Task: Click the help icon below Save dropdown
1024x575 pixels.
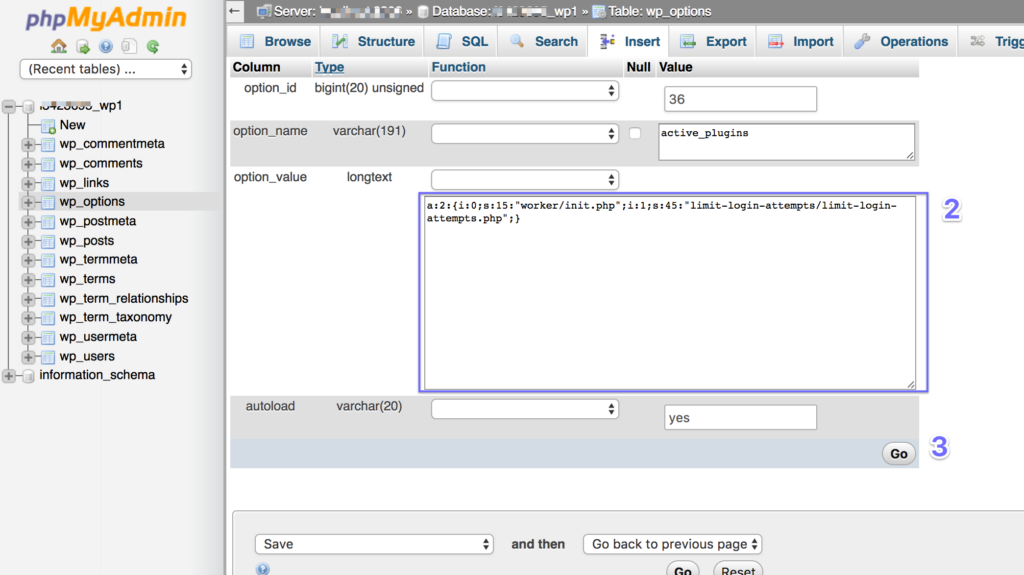Action: coord(263,568)
